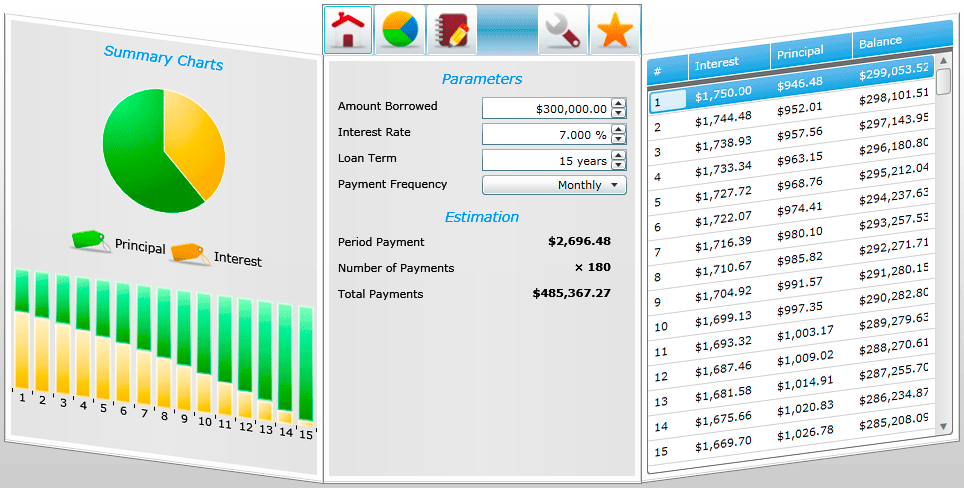
Task: Increase Loan Term with up arrow
Action: pyautogui.click(x=619, y=155)
